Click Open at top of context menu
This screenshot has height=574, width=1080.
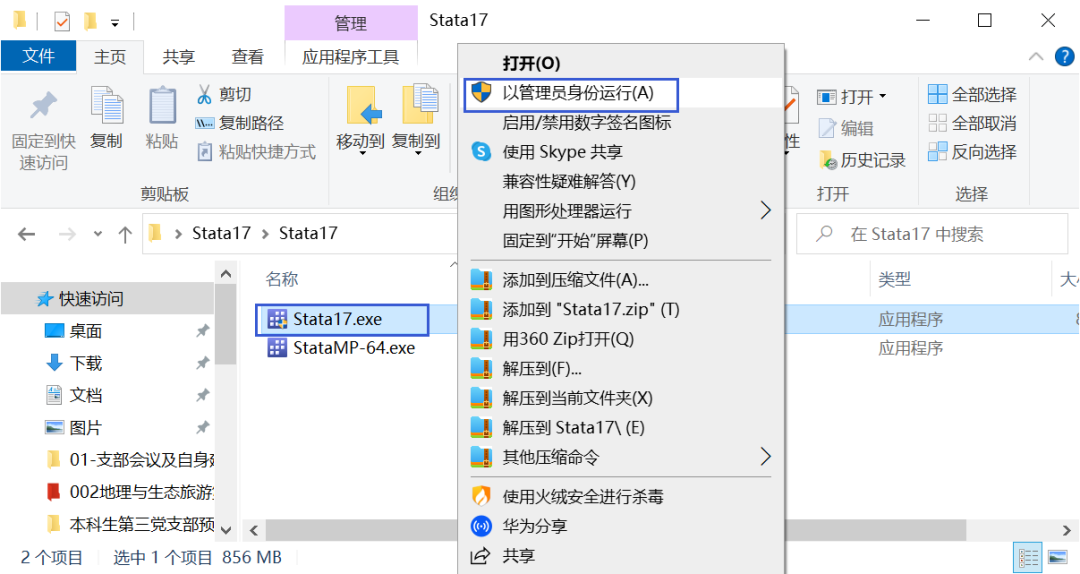pos(621,63)
